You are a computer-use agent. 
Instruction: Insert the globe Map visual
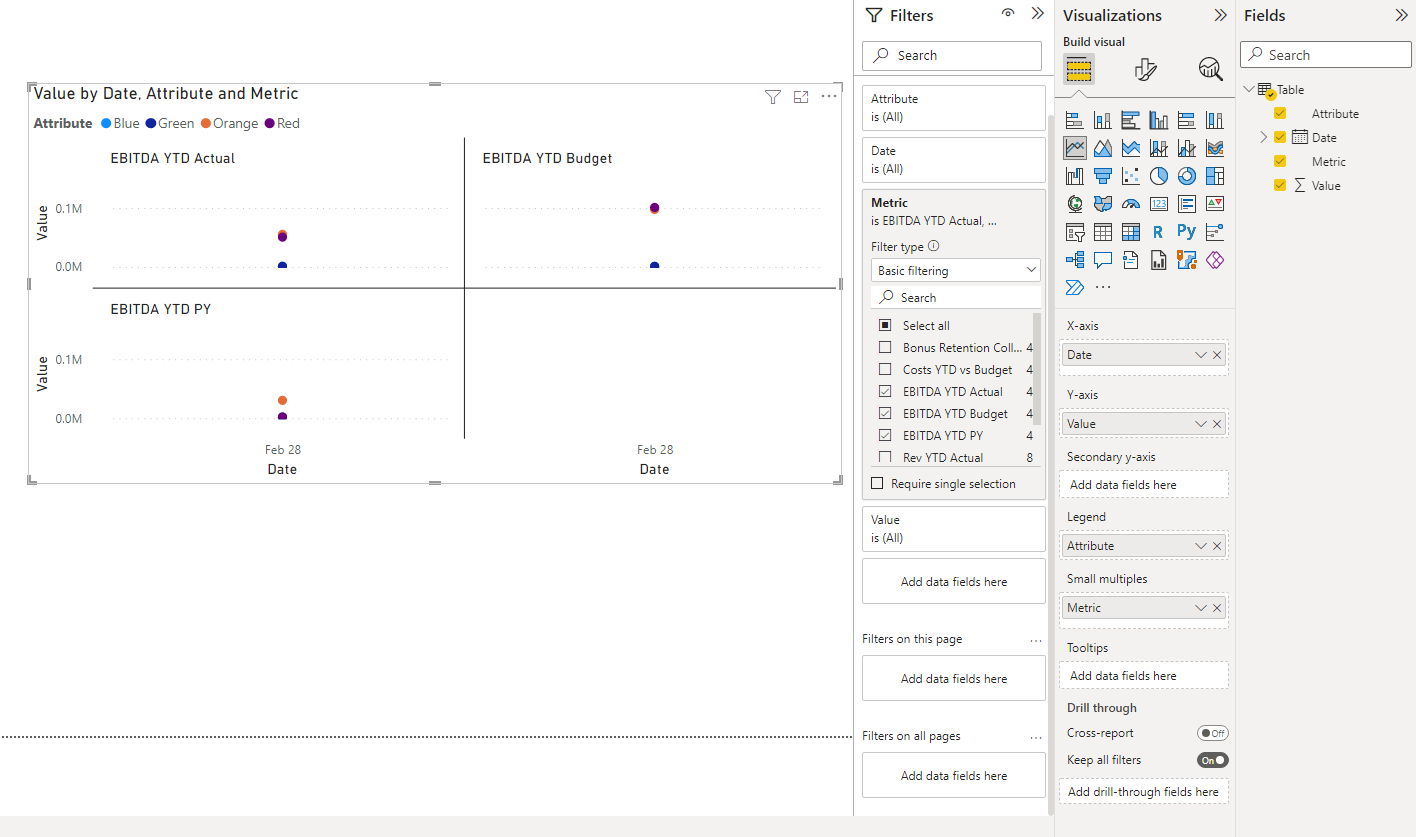(1075, 204)
